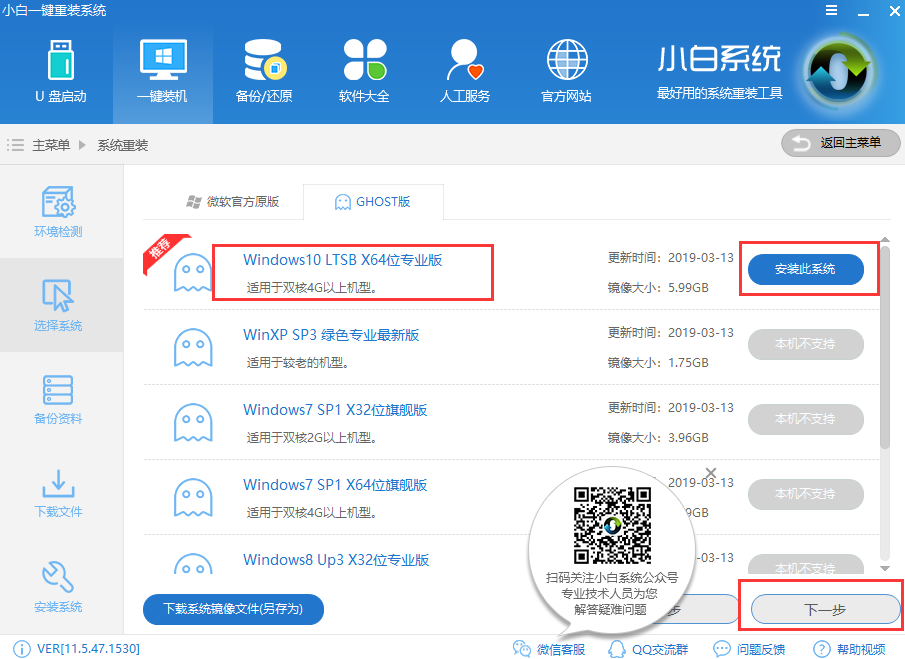Click the 镜像大小: 5.99GB text
This screenshot has height=659, width=905.
point(658,287)
